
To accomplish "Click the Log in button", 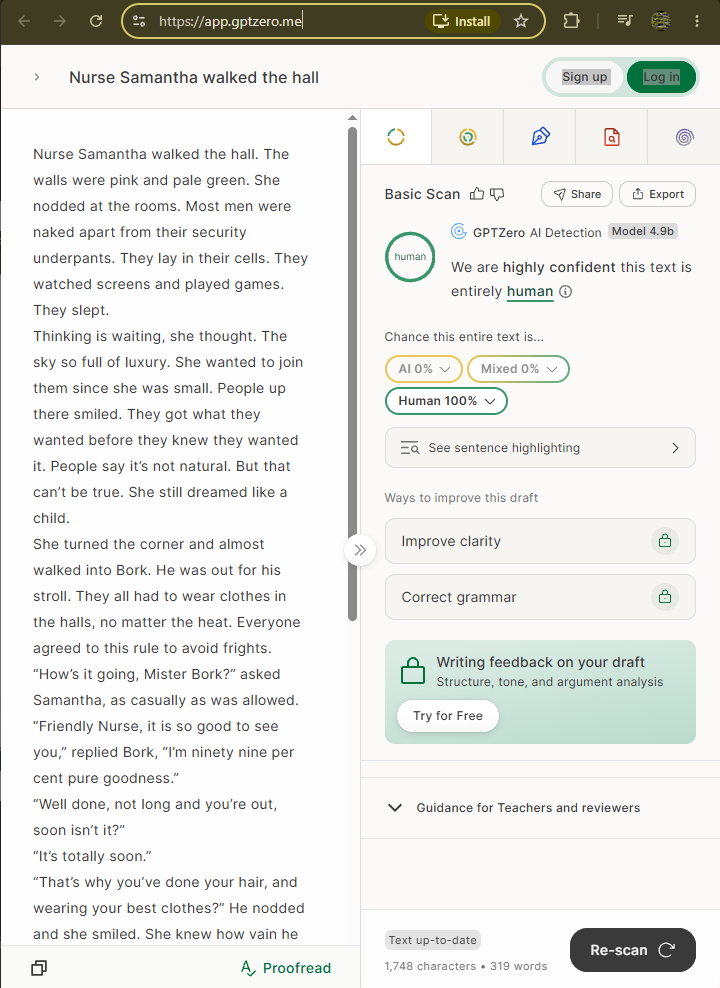I will (661, 77).
